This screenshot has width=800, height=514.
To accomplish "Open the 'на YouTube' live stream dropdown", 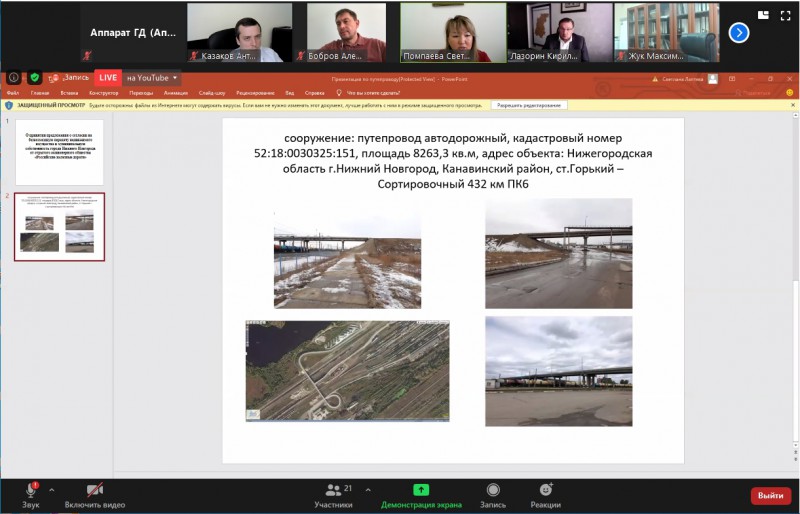I will tap(152, 77).
